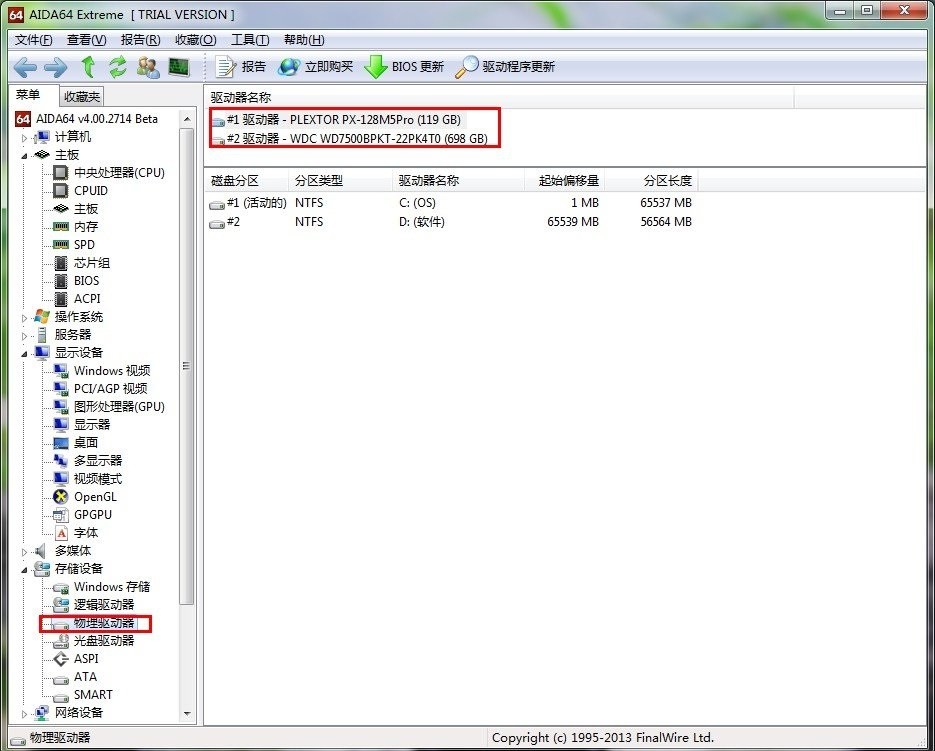Expand the 计算机 tree node

25,137
